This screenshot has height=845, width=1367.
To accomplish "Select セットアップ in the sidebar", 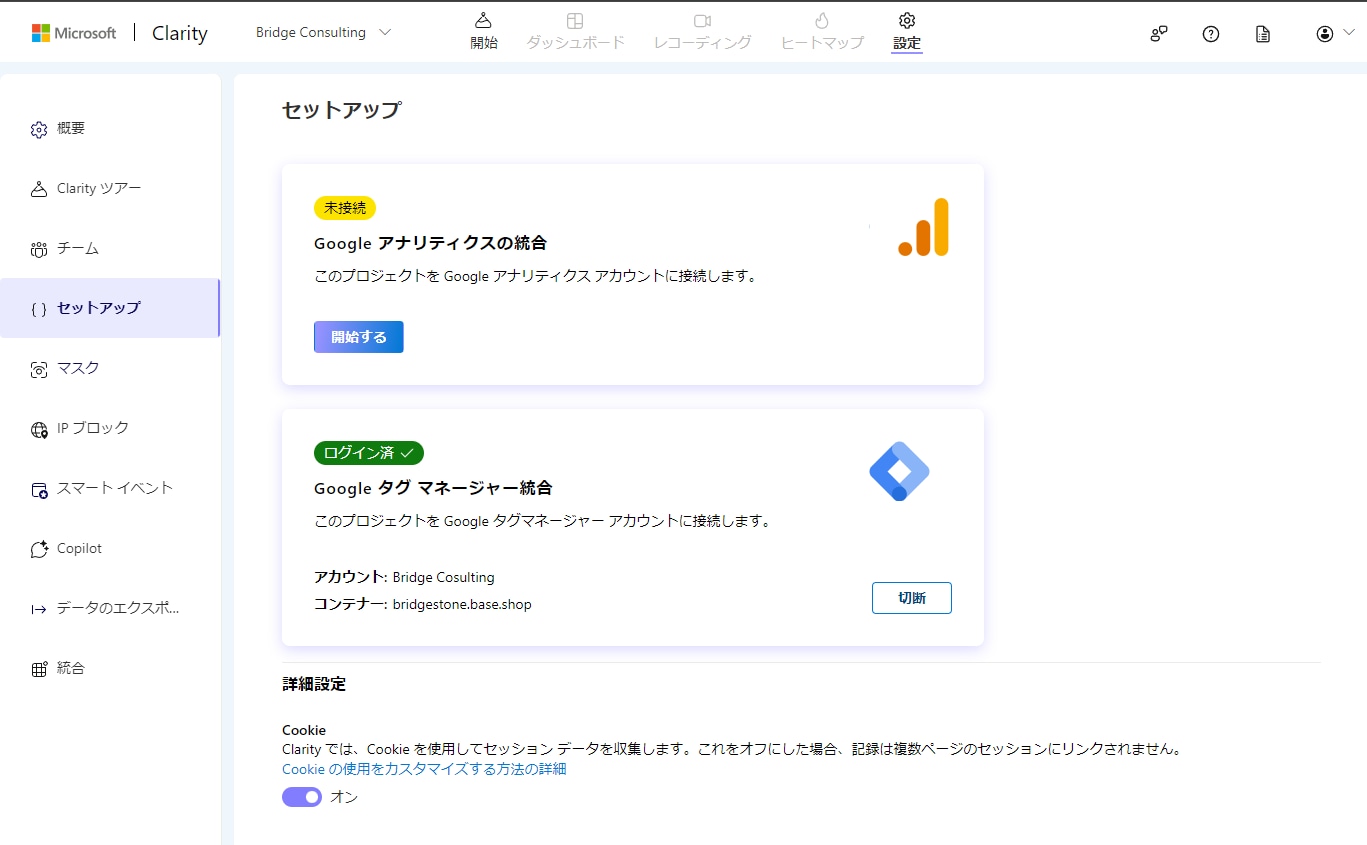I will coord(110,308).
